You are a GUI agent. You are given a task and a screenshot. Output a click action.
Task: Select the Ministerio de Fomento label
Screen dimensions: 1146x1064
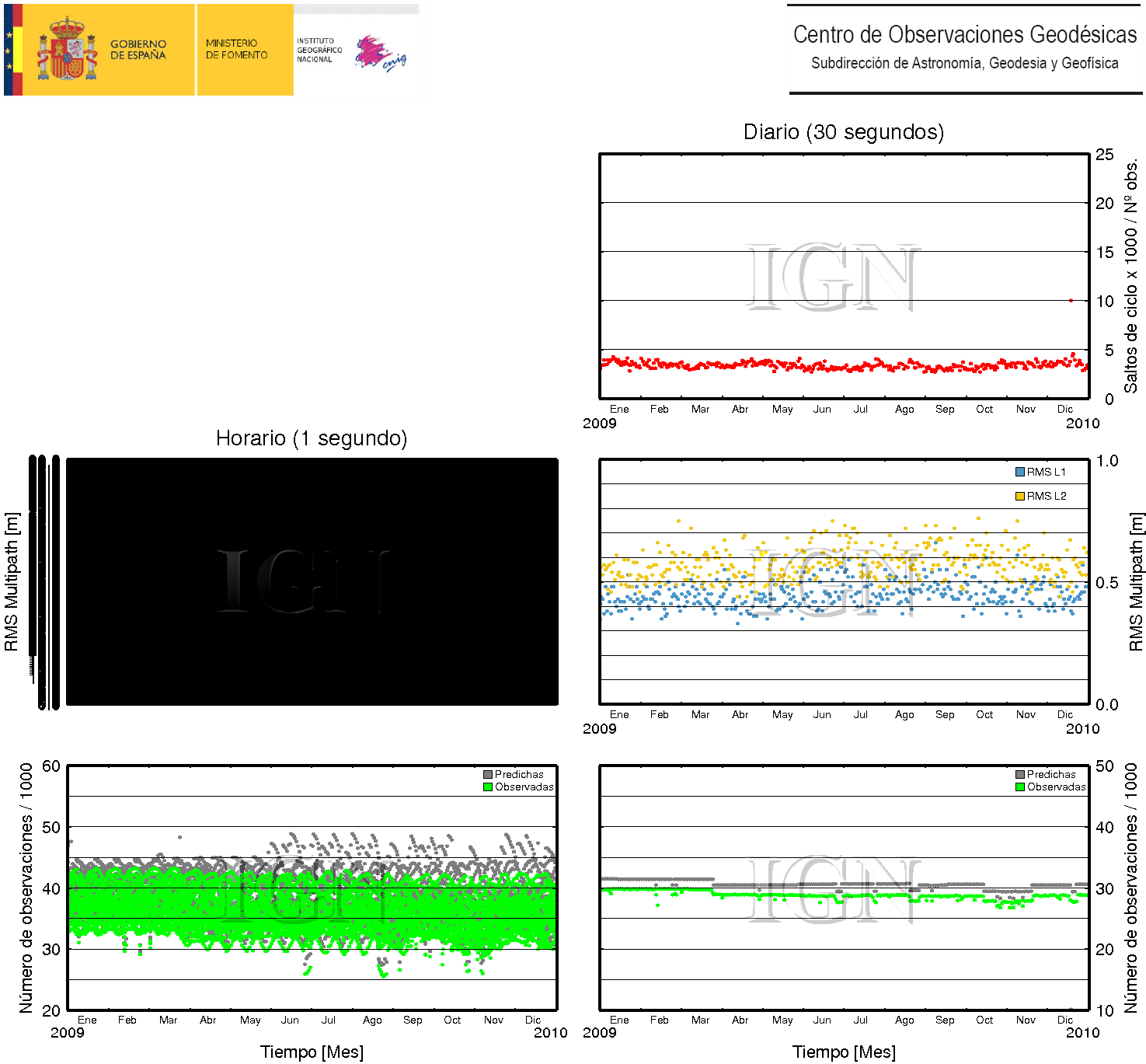(x=236, y=50)
